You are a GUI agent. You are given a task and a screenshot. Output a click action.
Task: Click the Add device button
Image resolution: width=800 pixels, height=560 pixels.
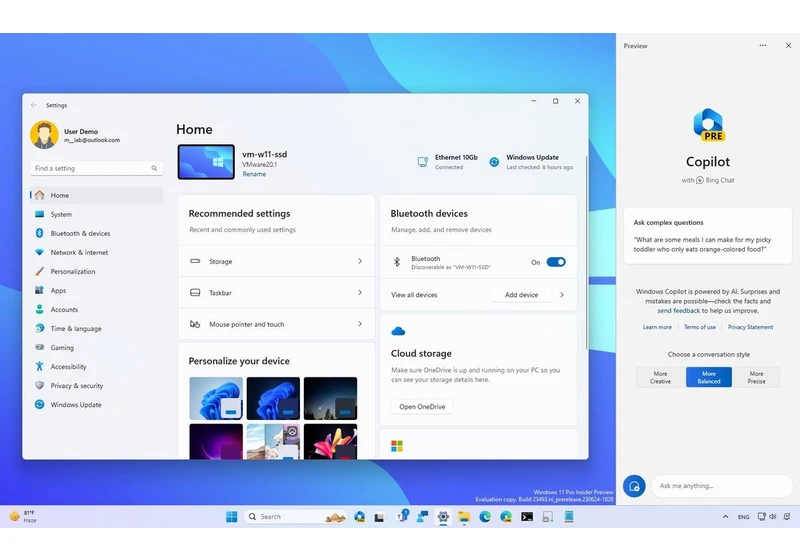click(521, 295)
